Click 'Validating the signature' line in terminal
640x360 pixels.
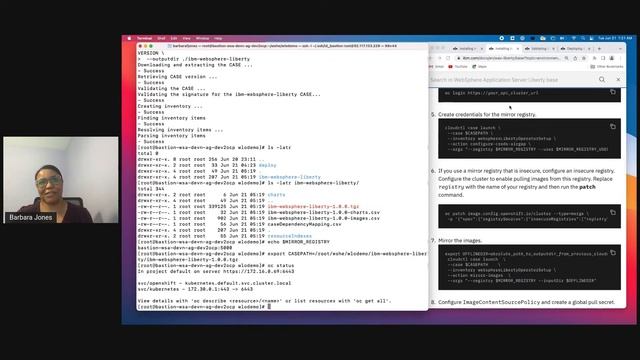point(229,94)
